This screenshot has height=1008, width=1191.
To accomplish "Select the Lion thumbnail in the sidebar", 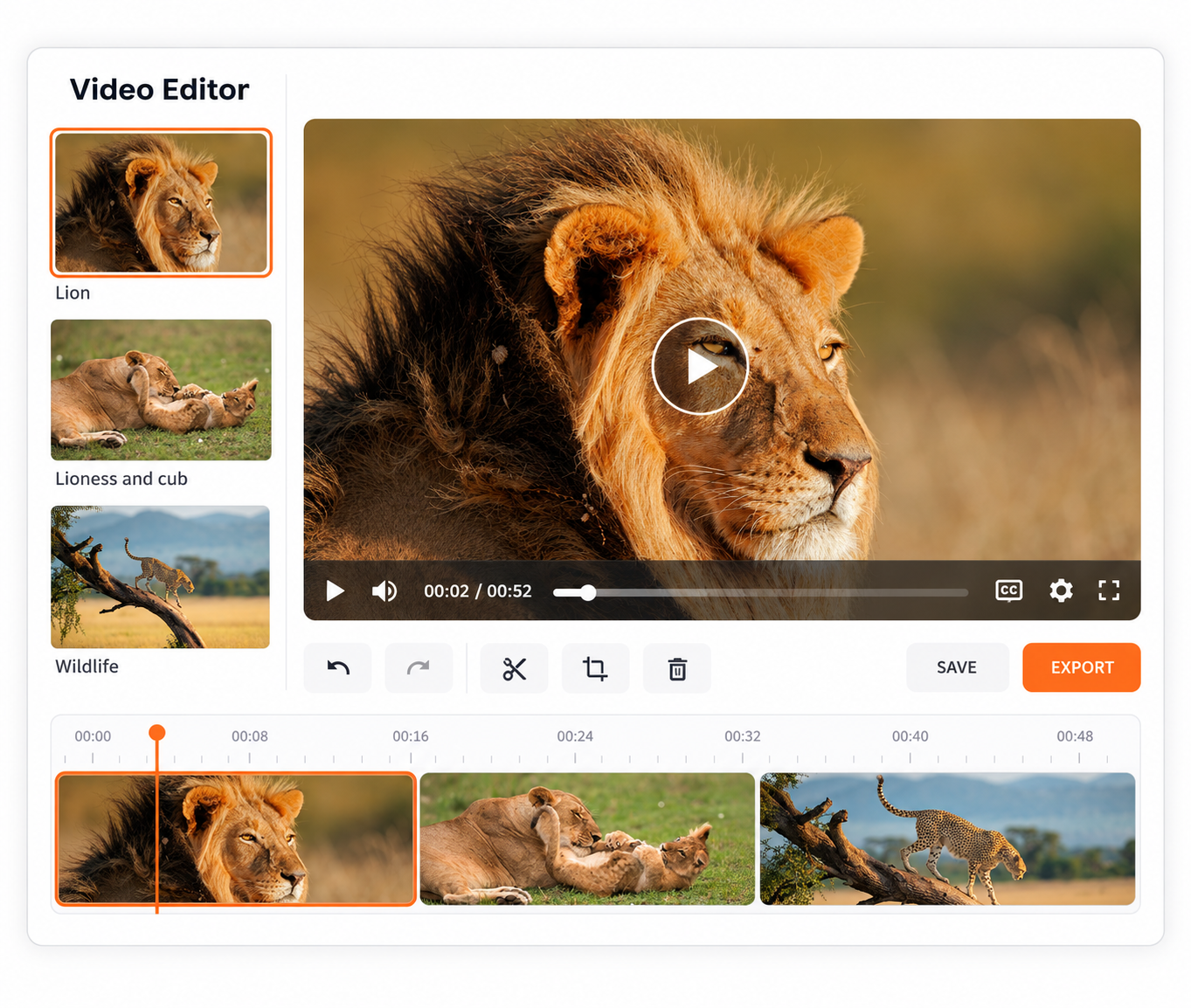I will tap(161, 203).
